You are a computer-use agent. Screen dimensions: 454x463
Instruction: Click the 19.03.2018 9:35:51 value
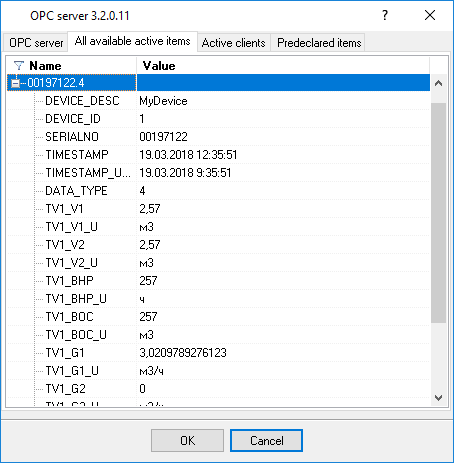[185, 173]
